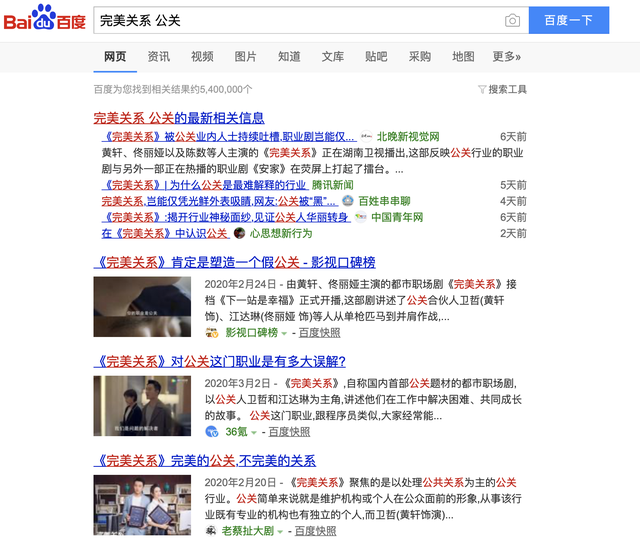Open result 完美的公关,不完美的关系
The height and width of the screenshot is (545, 640).
[x=204, y=460]
